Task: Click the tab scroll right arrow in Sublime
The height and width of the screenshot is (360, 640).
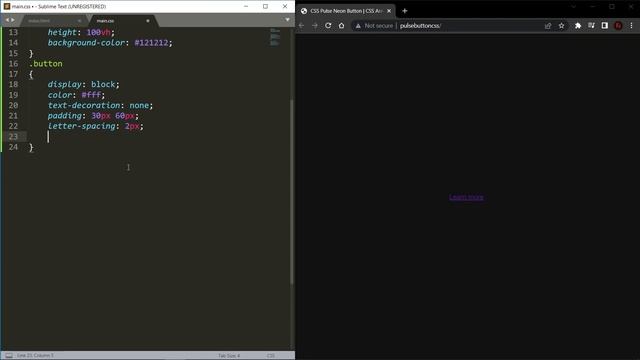Action: (x=13, y=20)
